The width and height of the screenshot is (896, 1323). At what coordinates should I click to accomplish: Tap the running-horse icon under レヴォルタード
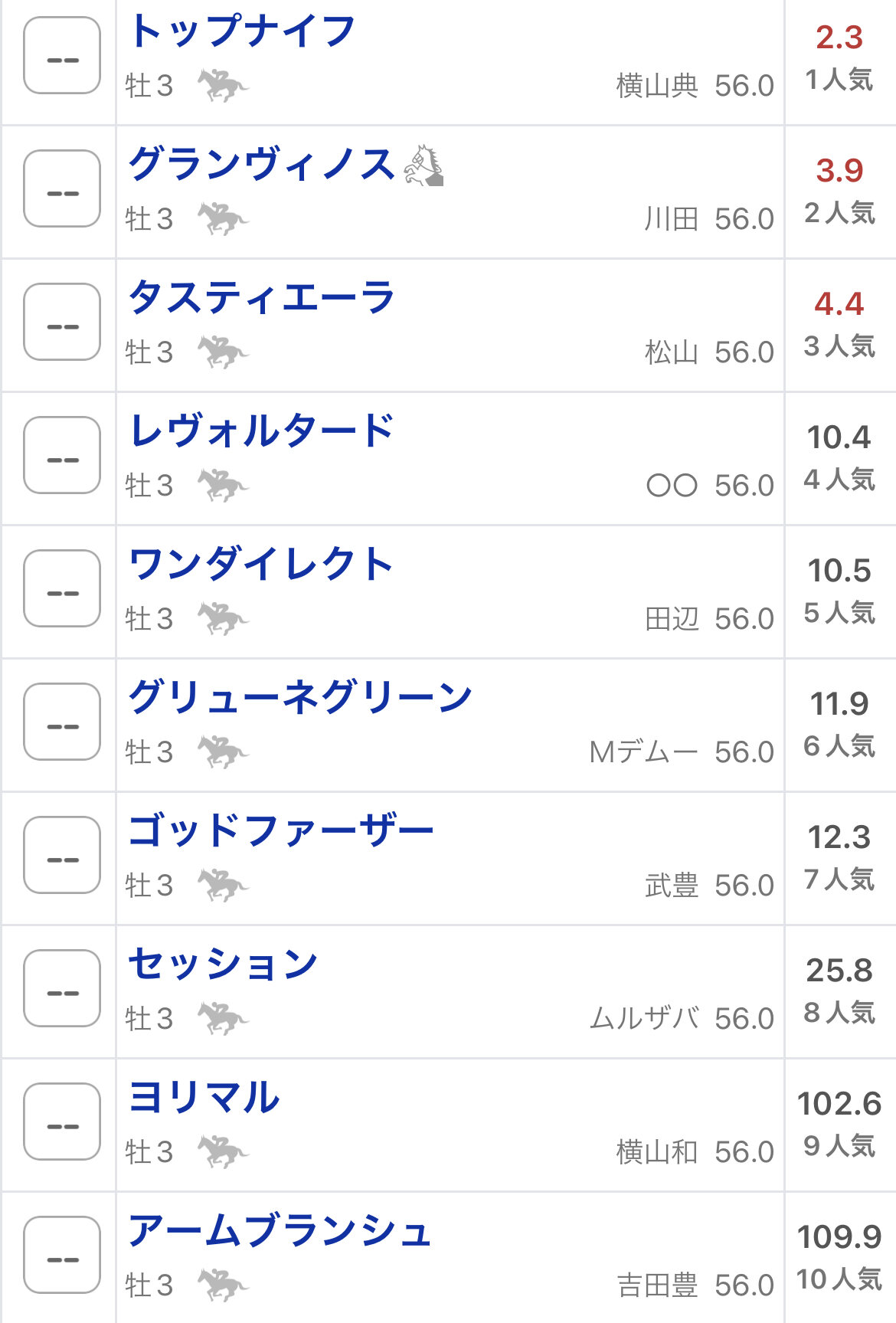(x=223, y=485)
